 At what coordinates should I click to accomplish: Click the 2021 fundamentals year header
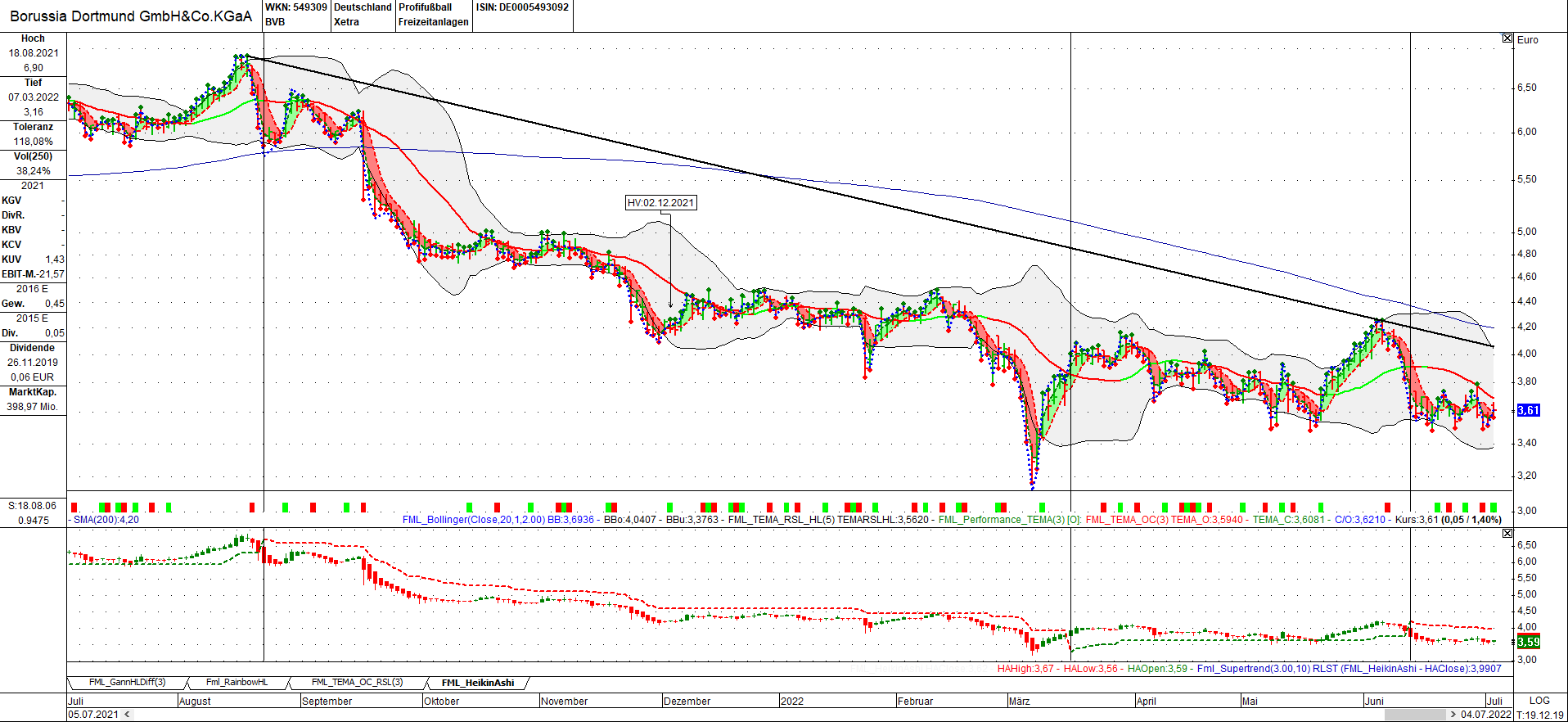tap(33, 186)
